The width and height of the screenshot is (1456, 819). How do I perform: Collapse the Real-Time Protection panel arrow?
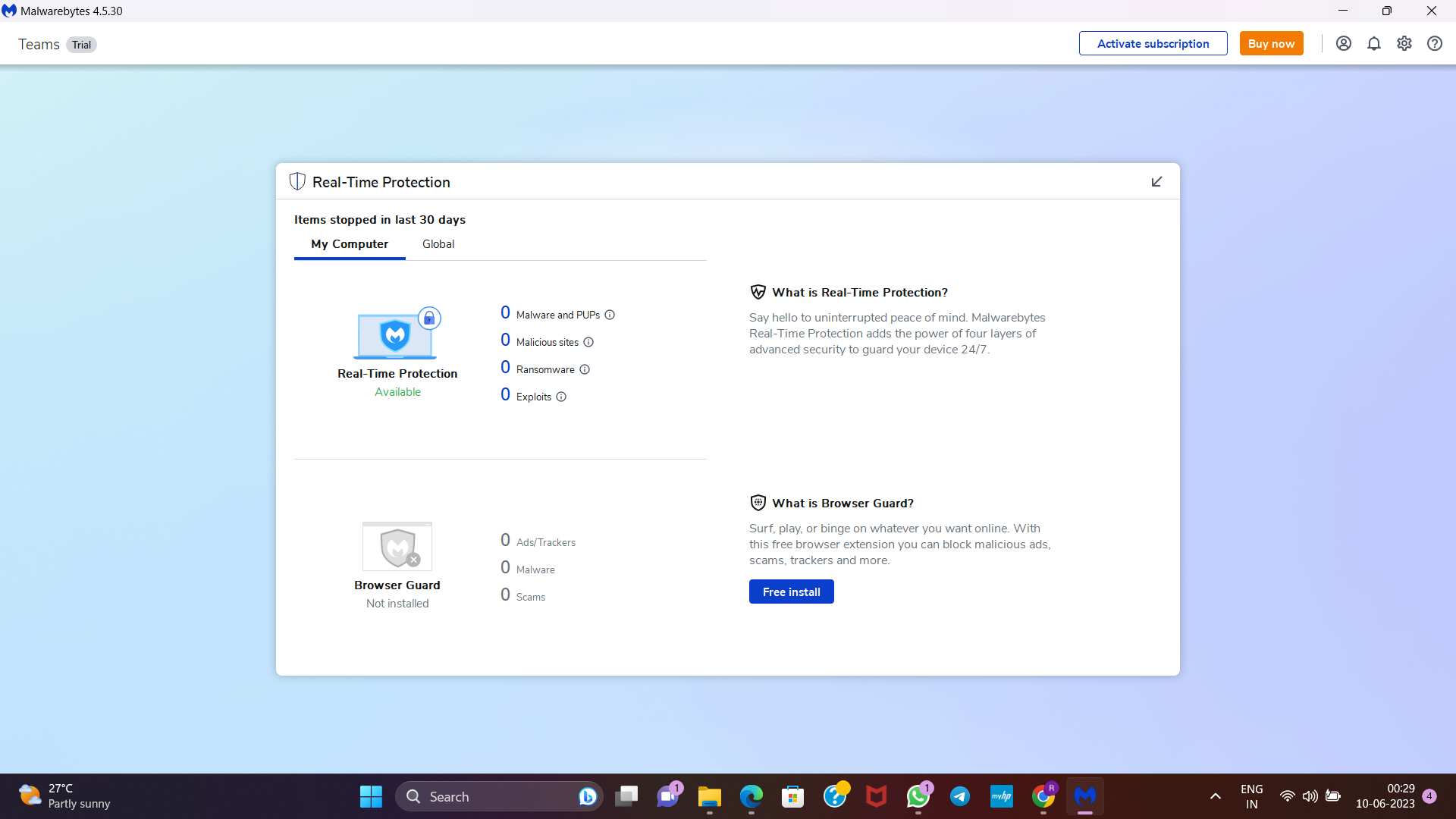(1156, 182)
